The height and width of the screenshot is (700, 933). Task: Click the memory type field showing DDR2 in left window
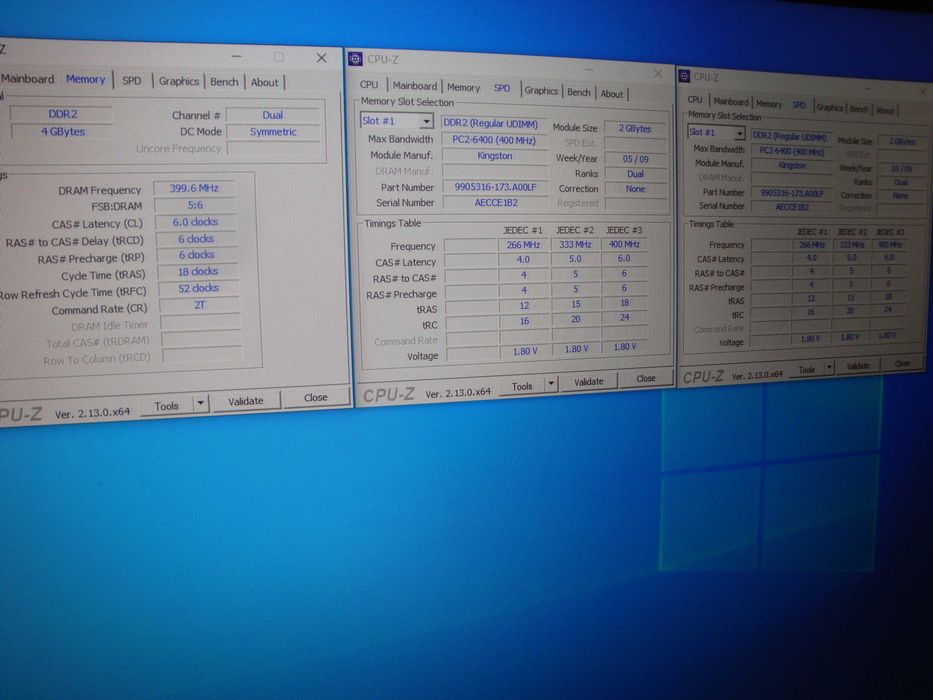pos(62,114)
